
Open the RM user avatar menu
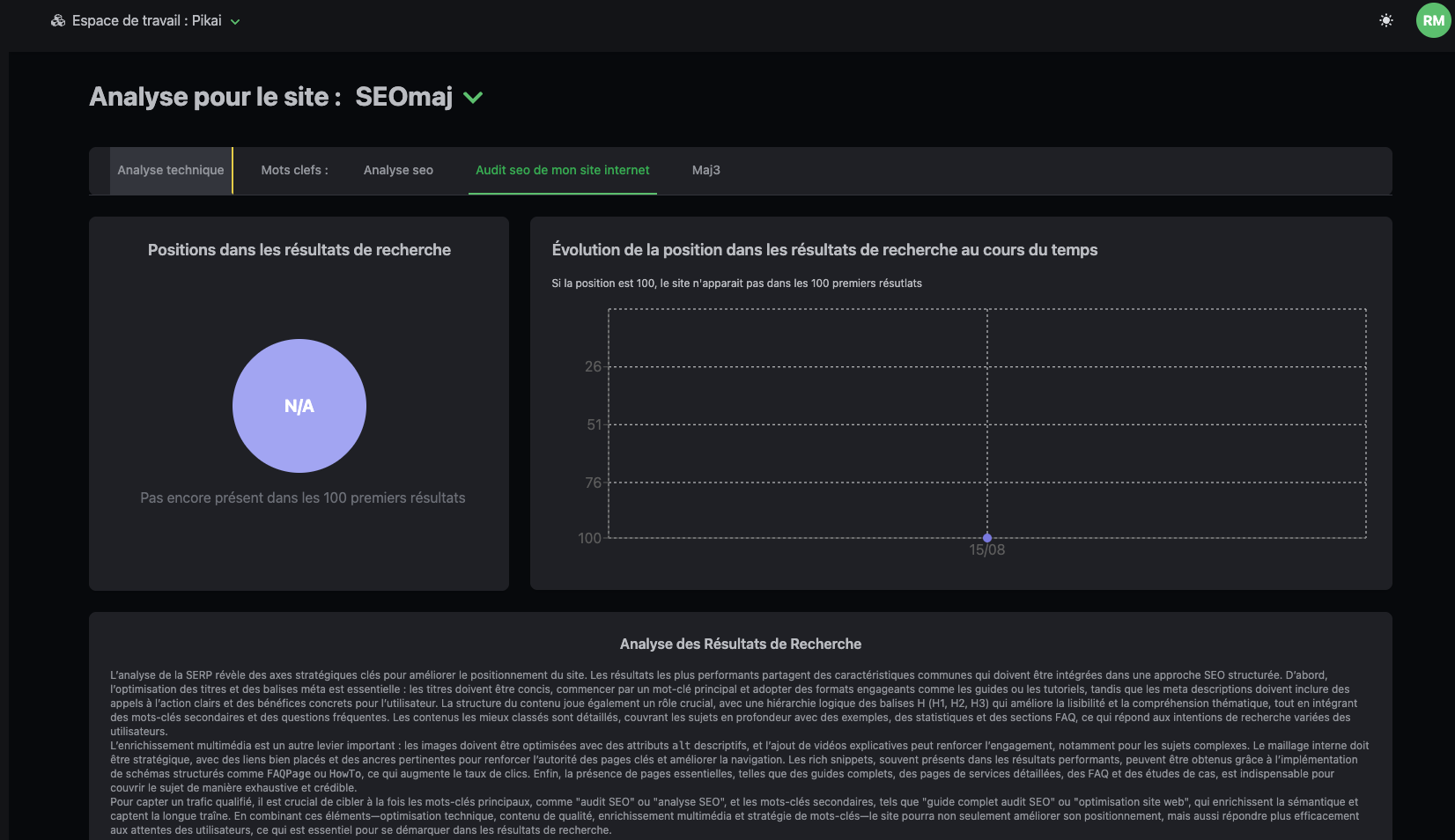1434,20
